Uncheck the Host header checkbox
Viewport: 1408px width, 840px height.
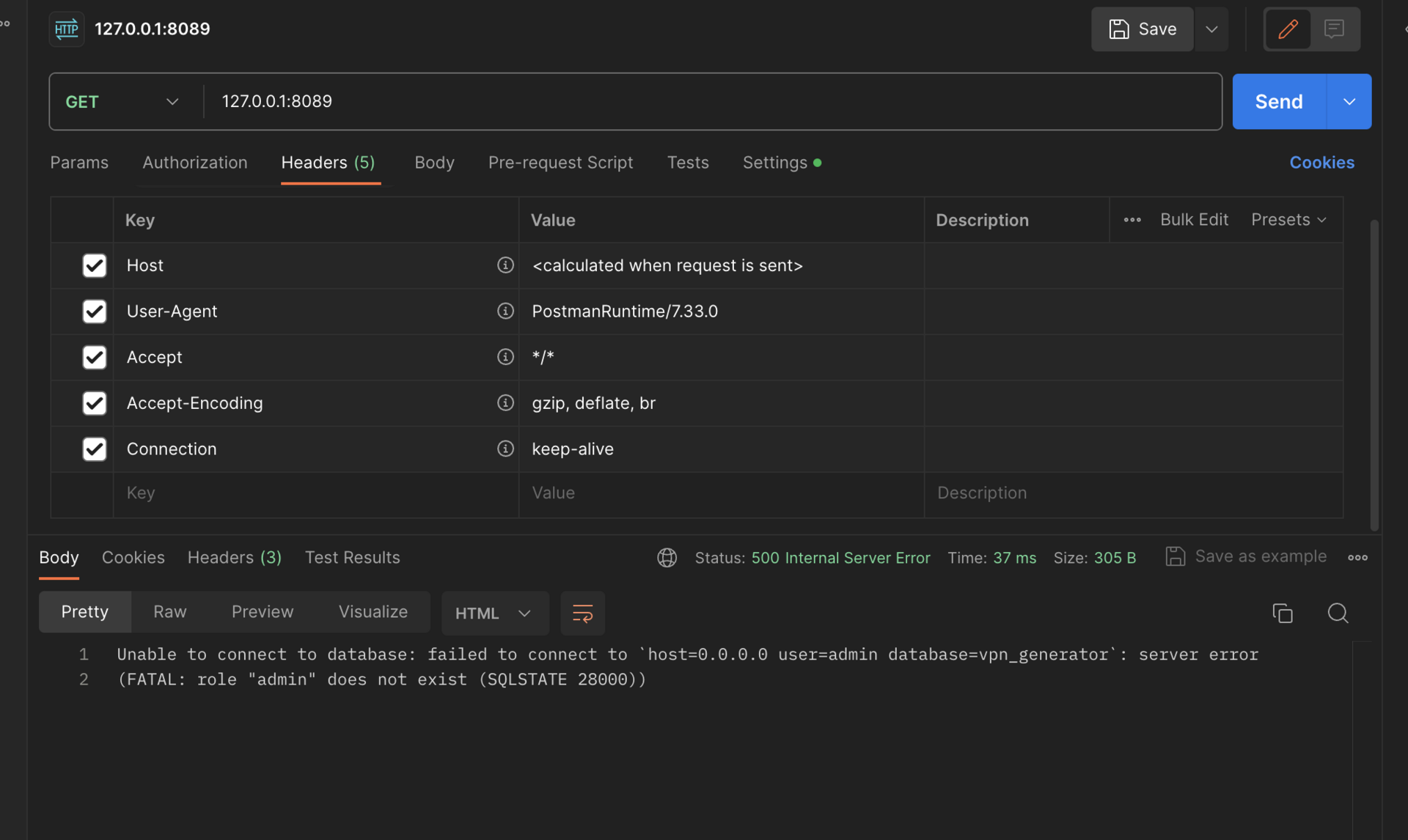95,265
